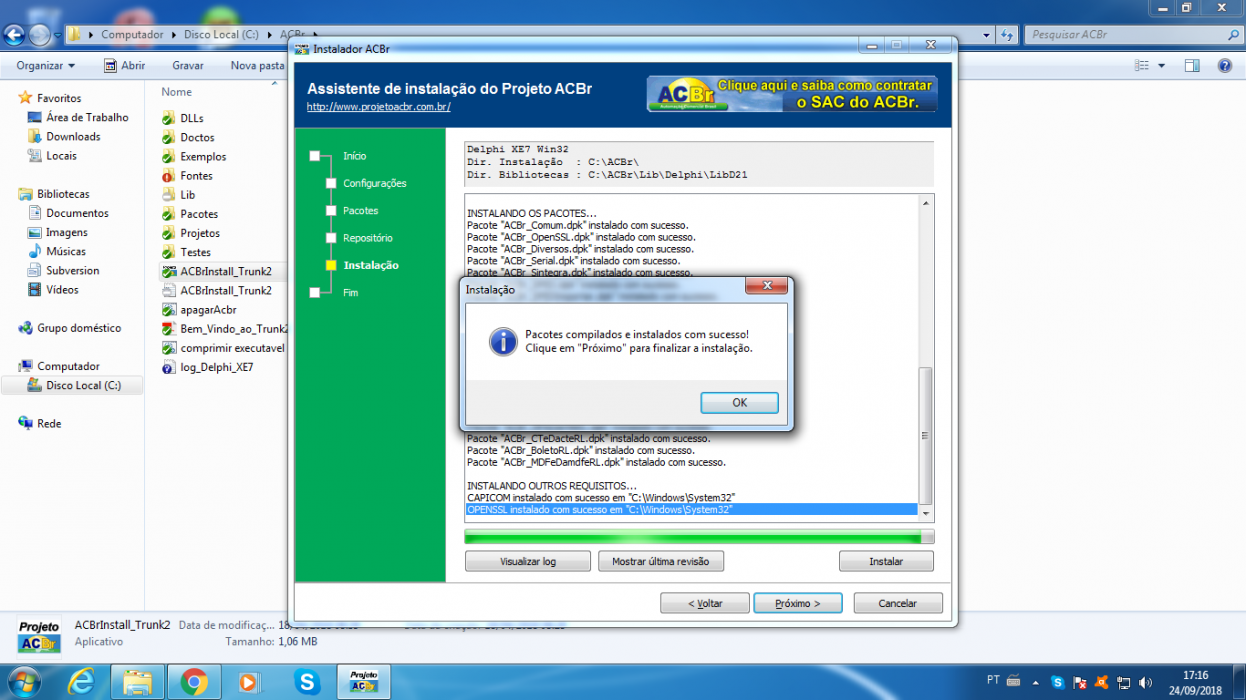Screen dimensions: 1246x700
Task: Select the DLLs folder icon
Action: 169,118
